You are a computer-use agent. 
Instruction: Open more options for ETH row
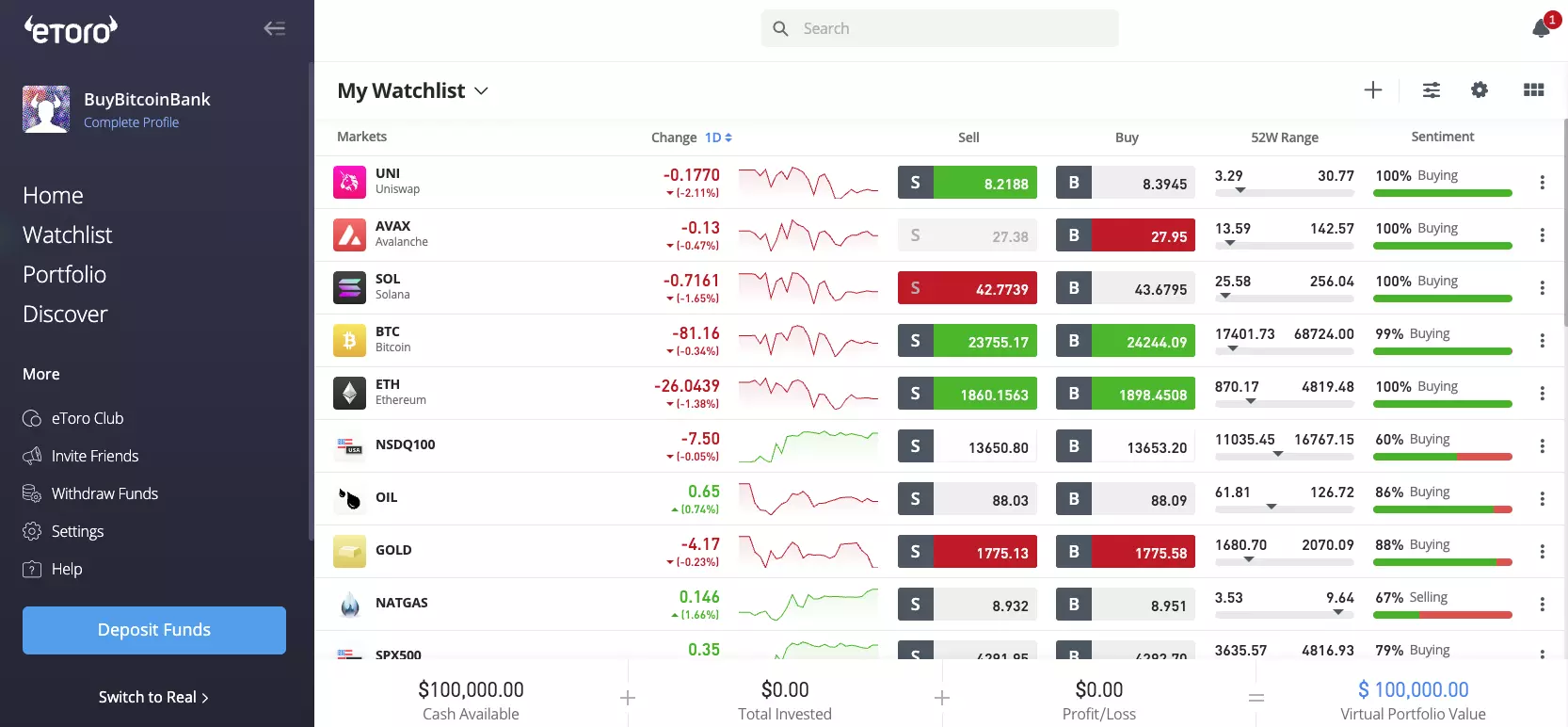(1542, 393)
